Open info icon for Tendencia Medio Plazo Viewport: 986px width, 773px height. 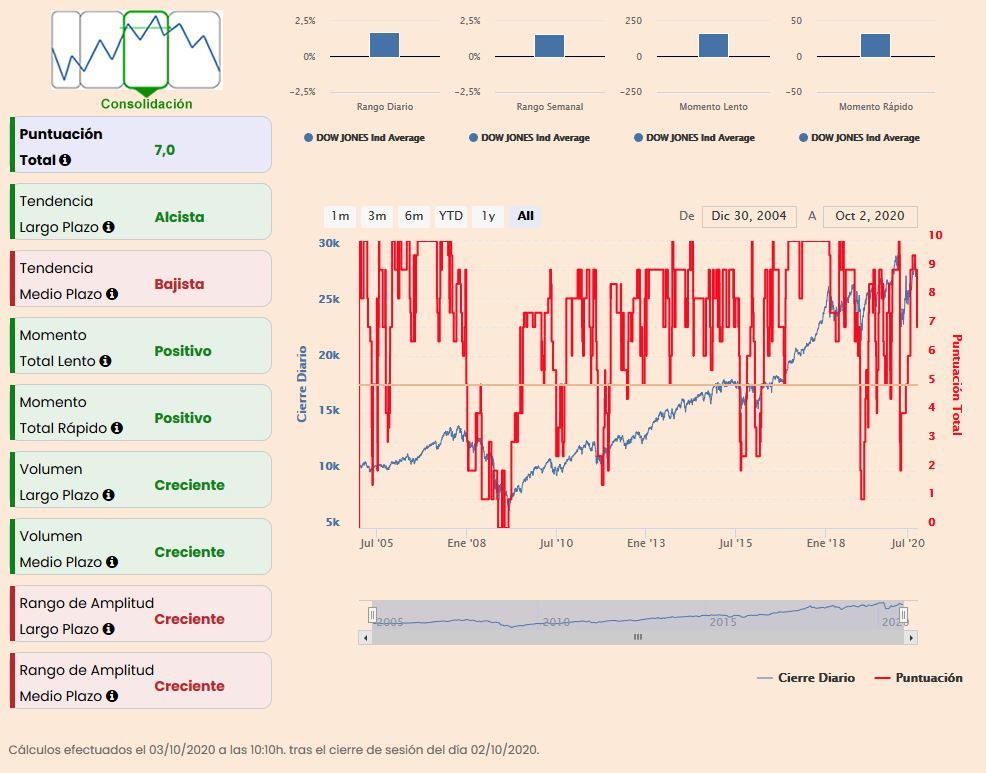(112, 294)
